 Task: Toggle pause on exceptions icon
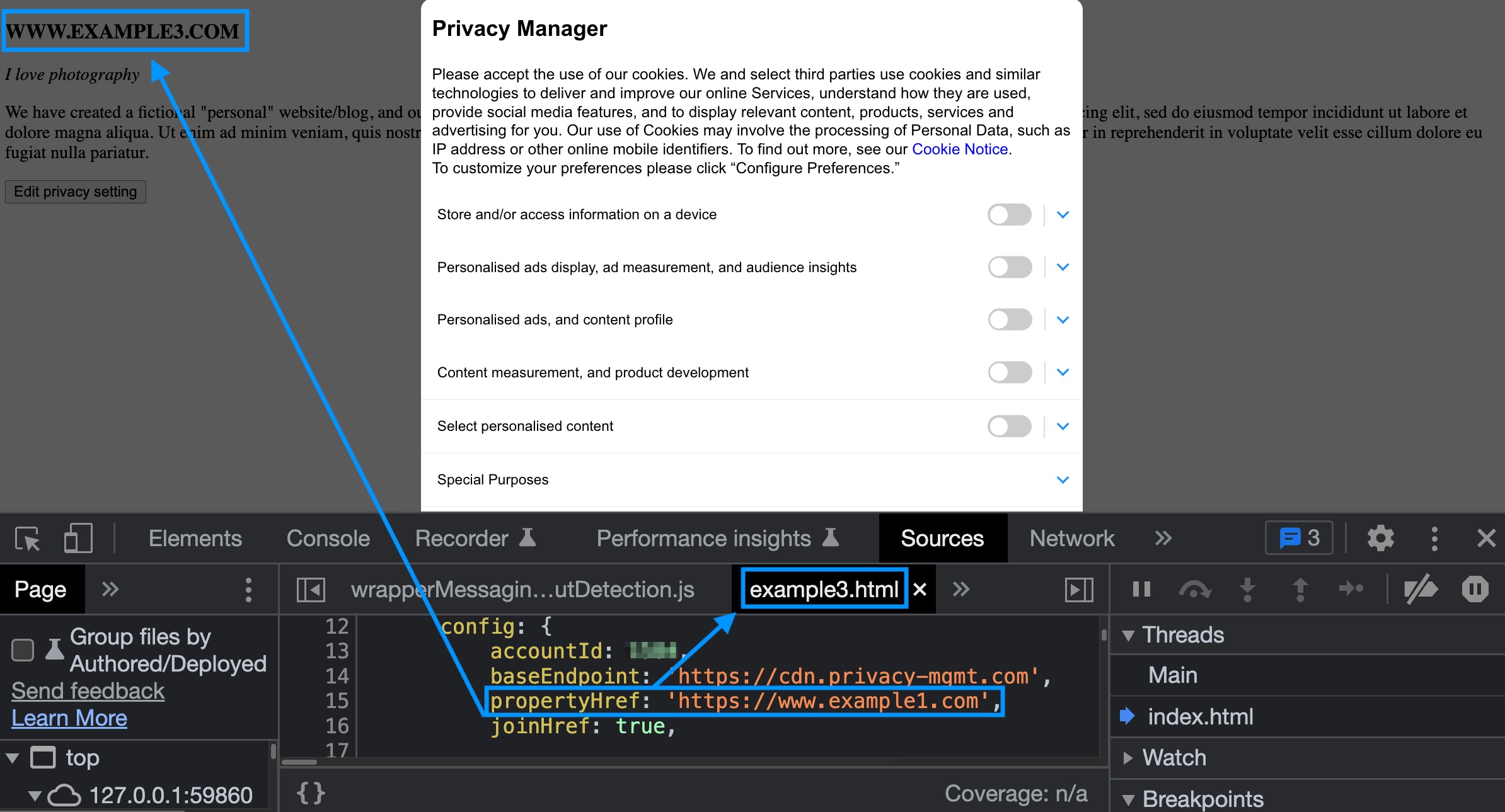[1475, 590]
